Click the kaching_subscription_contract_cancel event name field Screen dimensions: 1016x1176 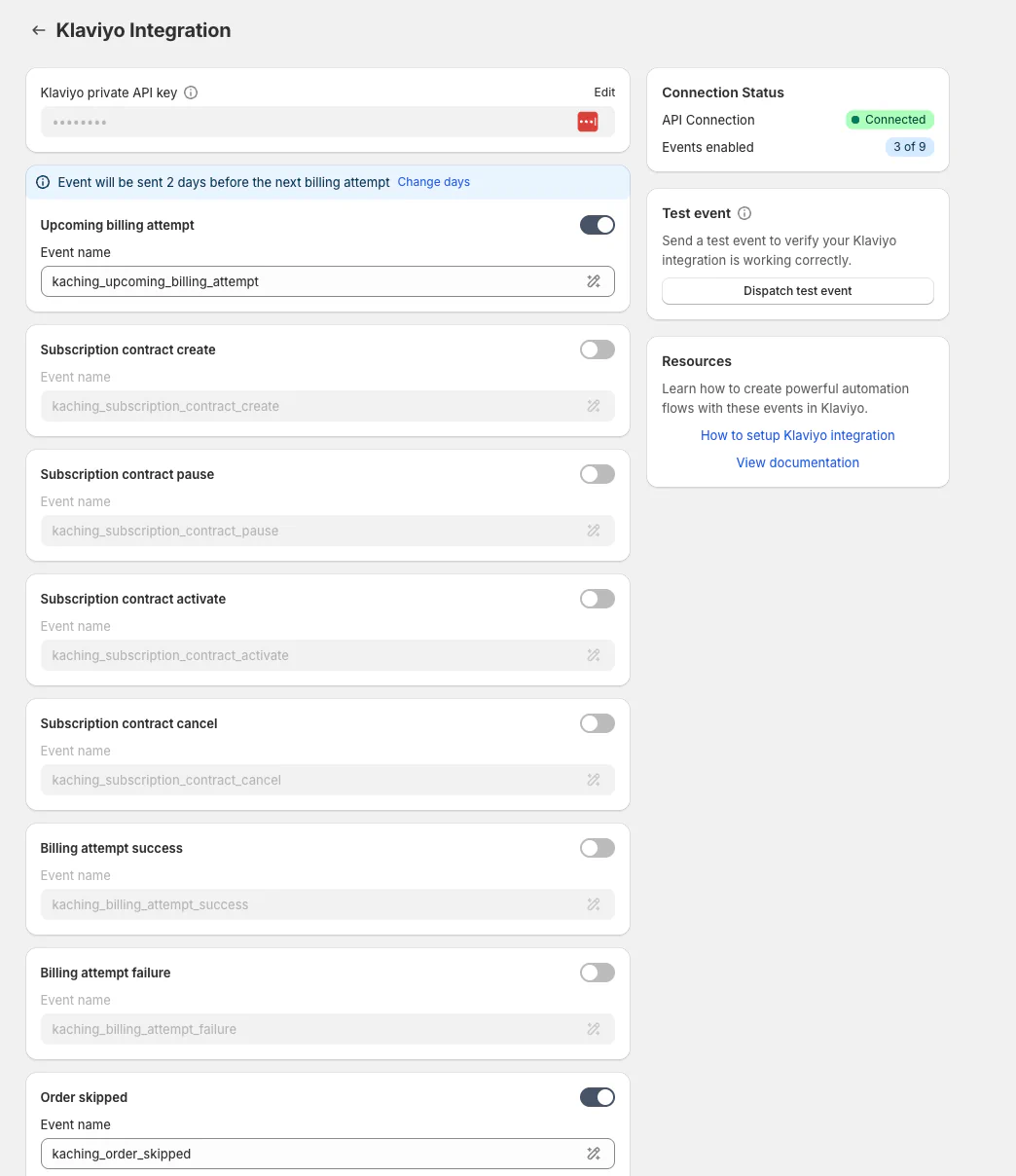click(x=328, y=780)
